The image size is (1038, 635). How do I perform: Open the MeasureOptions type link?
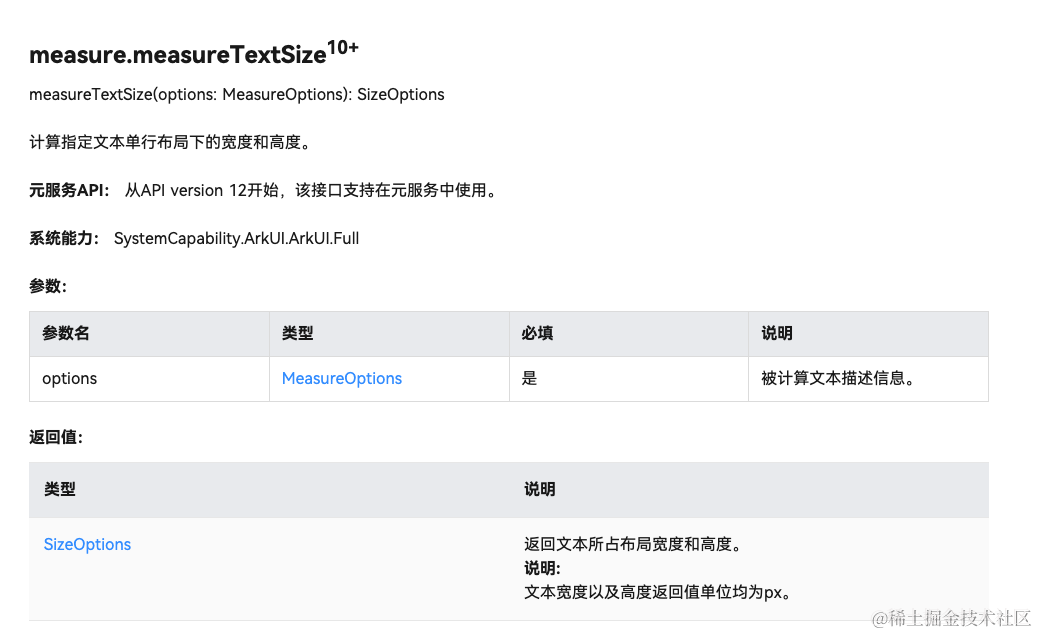[340, 378]
